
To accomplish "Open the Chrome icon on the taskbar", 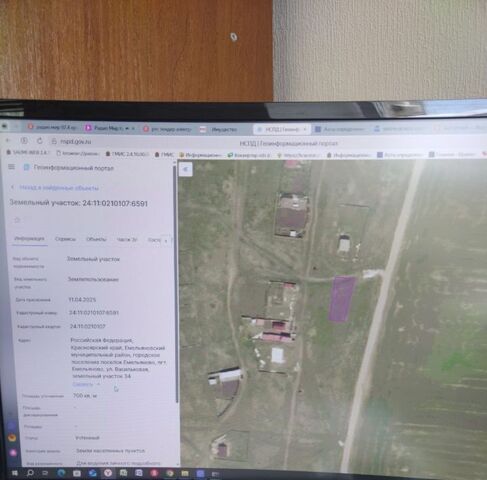I will (169, 473).
